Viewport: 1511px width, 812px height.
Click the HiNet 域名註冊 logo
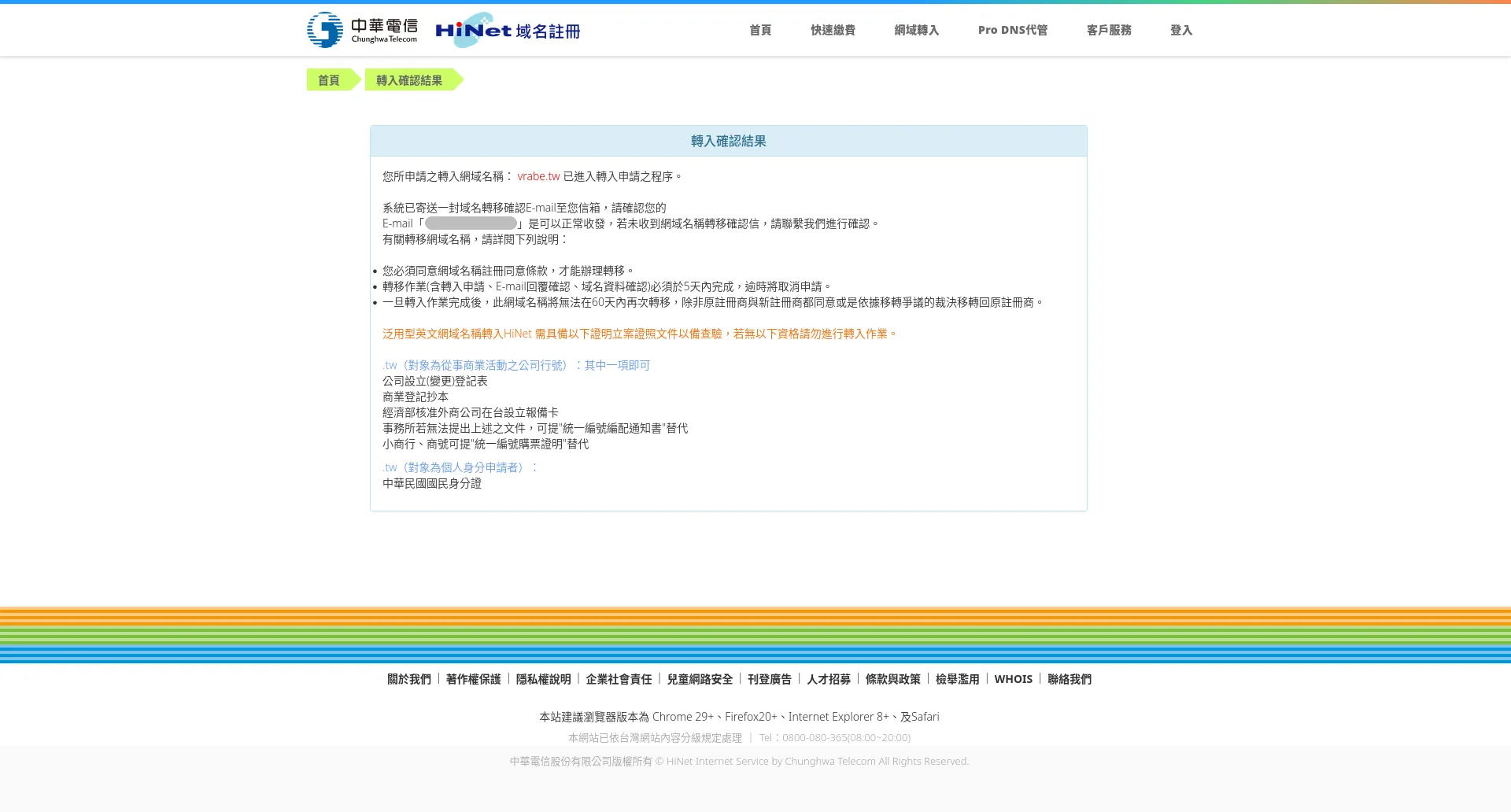(x=508, y=30)
